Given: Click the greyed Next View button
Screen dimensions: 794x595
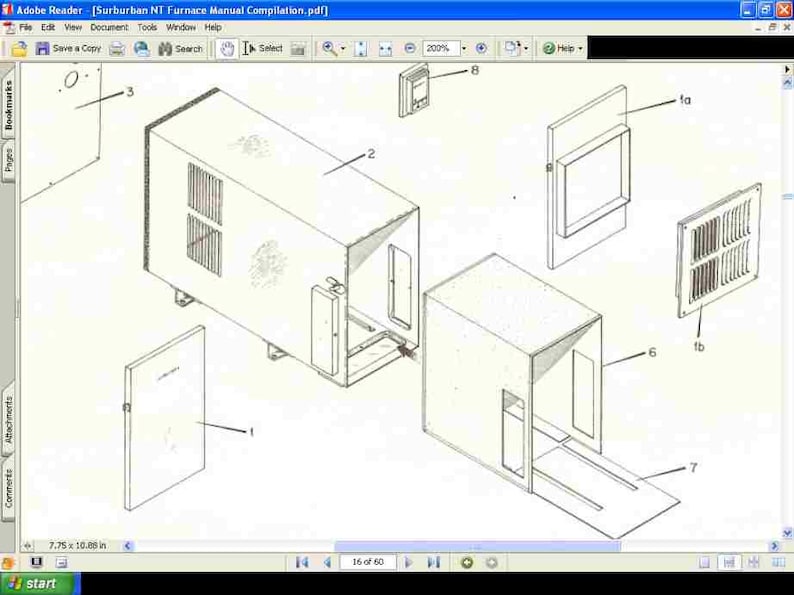Looking at the screenshot, I should 491,562.
